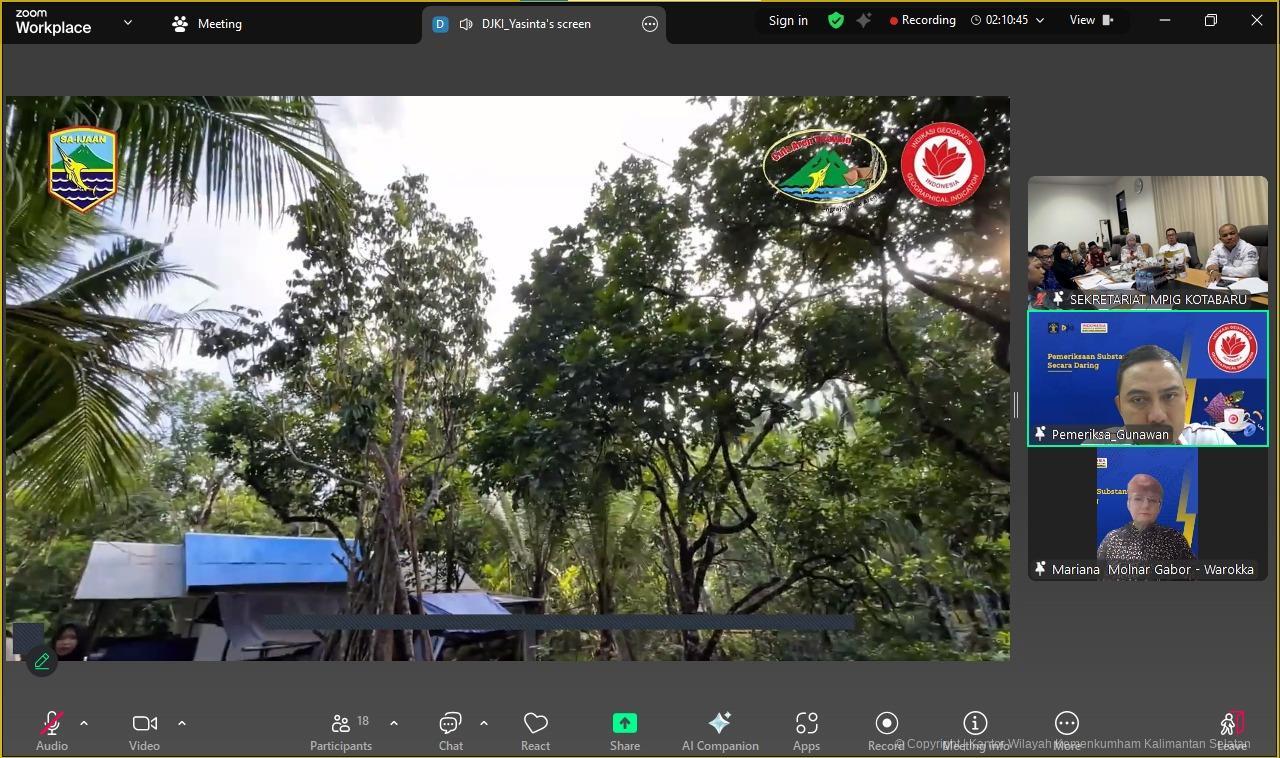Expand the chat options arrow
Screen dimensions: 1280x758
(484, 723)
